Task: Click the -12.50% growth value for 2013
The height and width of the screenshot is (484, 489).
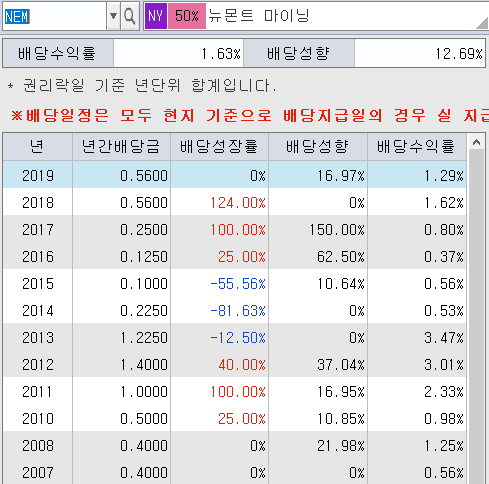Action: click(238, 338)
